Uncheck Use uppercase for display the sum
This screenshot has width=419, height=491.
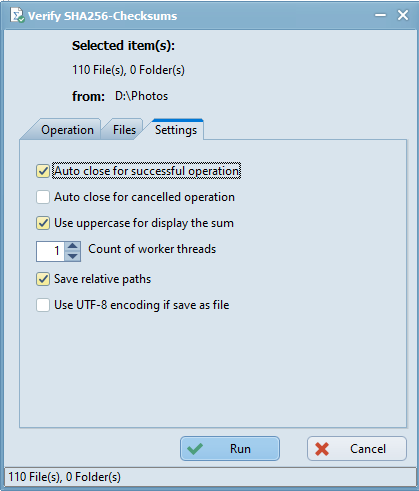(43, 223)
